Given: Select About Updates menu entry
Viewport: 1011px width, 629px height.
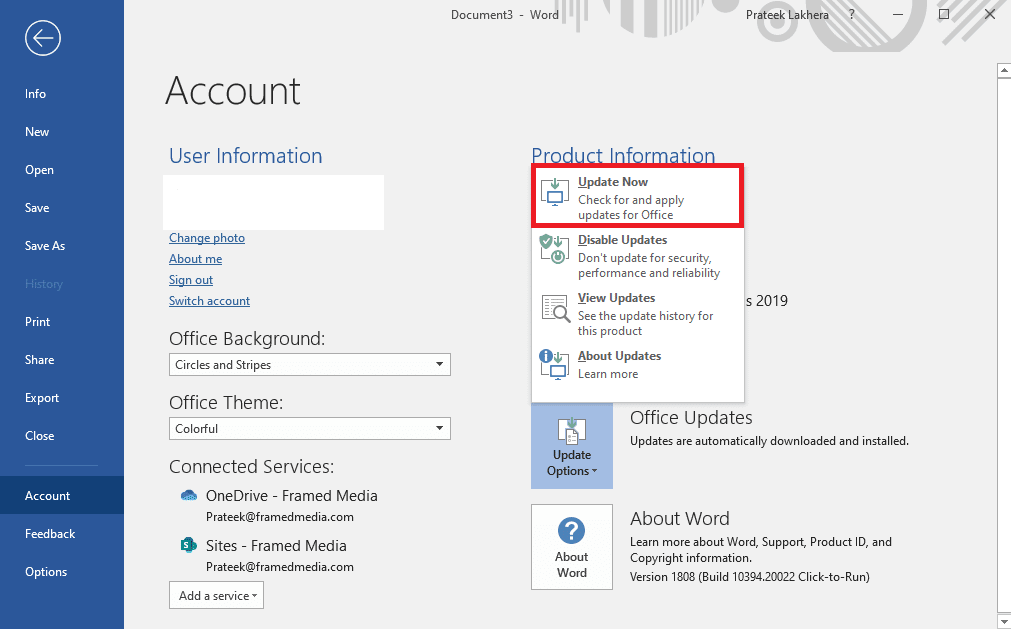Looking at the screenshot, I should 638,365.
